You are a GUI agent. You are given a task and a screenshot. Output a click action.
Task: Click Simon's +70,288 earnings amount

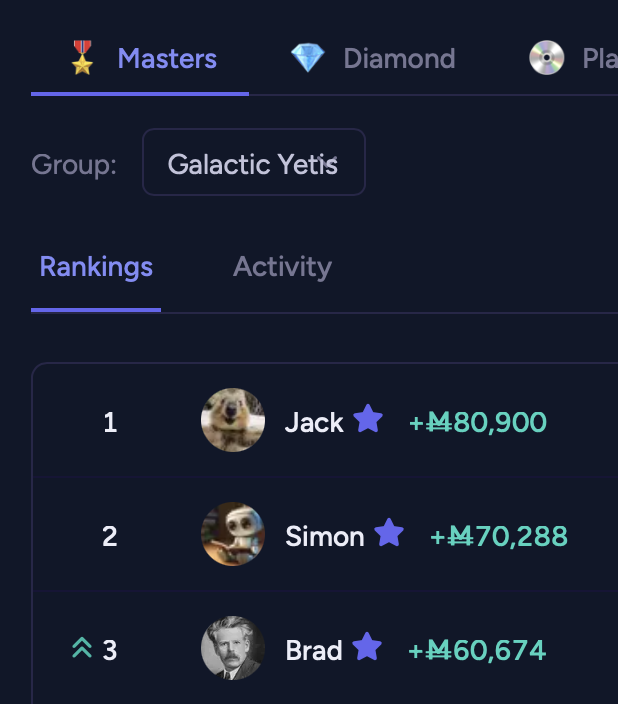tap(499, 536)
